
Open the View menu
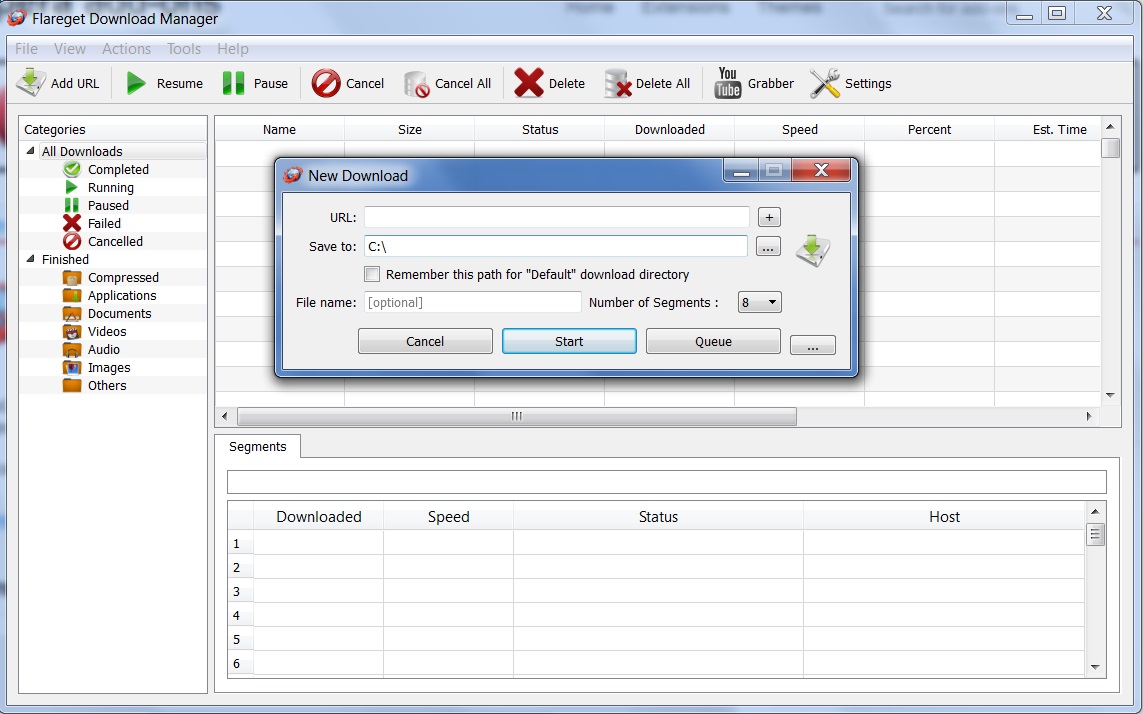tap(70, 49)
